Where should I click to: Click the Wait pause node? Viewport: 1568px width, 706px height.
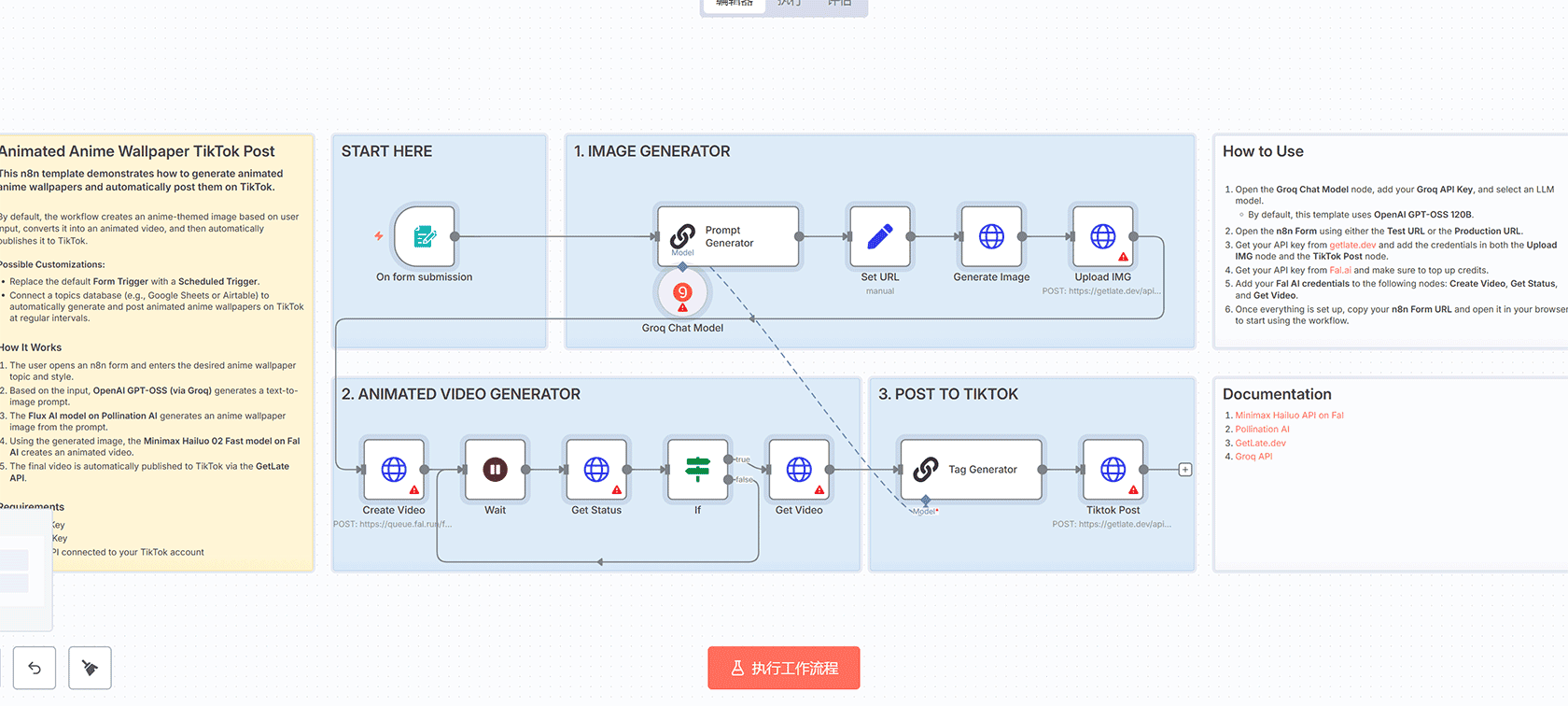click(x=495, y=470)
